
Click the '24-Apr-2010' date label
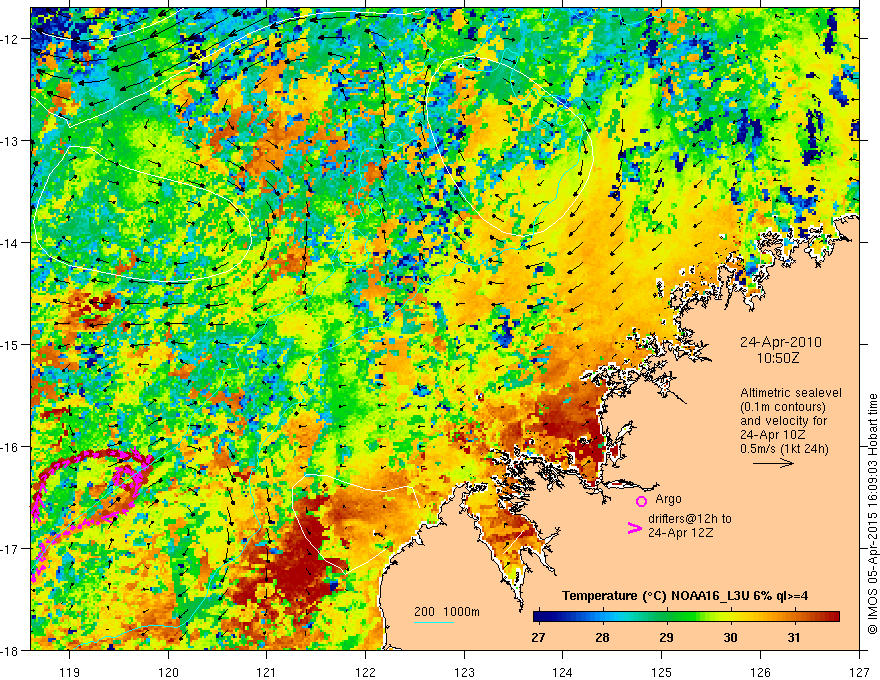(781, 342)
